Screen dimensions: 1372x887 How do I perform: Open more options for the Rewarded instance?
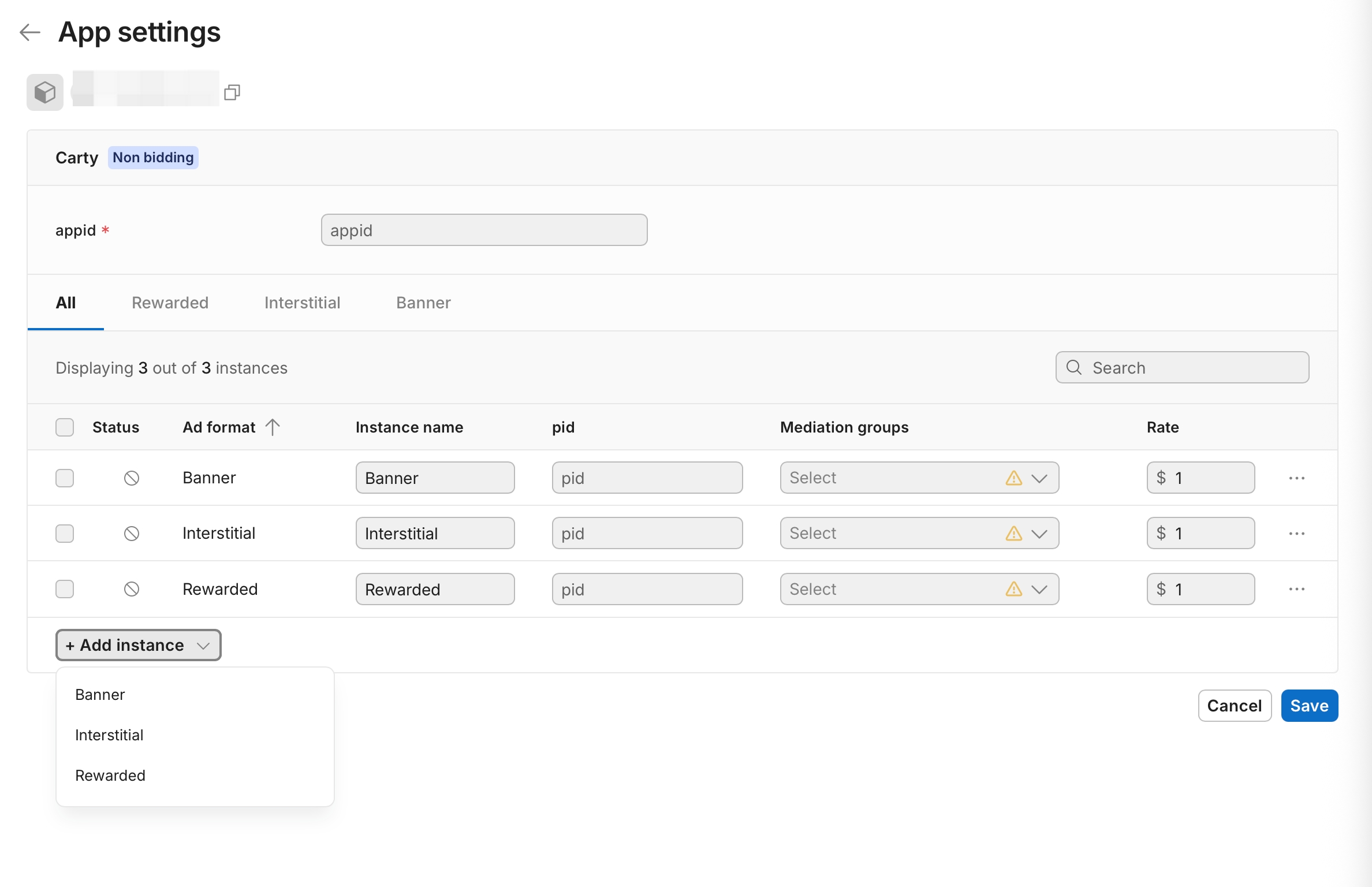(x=1296, y=589)
